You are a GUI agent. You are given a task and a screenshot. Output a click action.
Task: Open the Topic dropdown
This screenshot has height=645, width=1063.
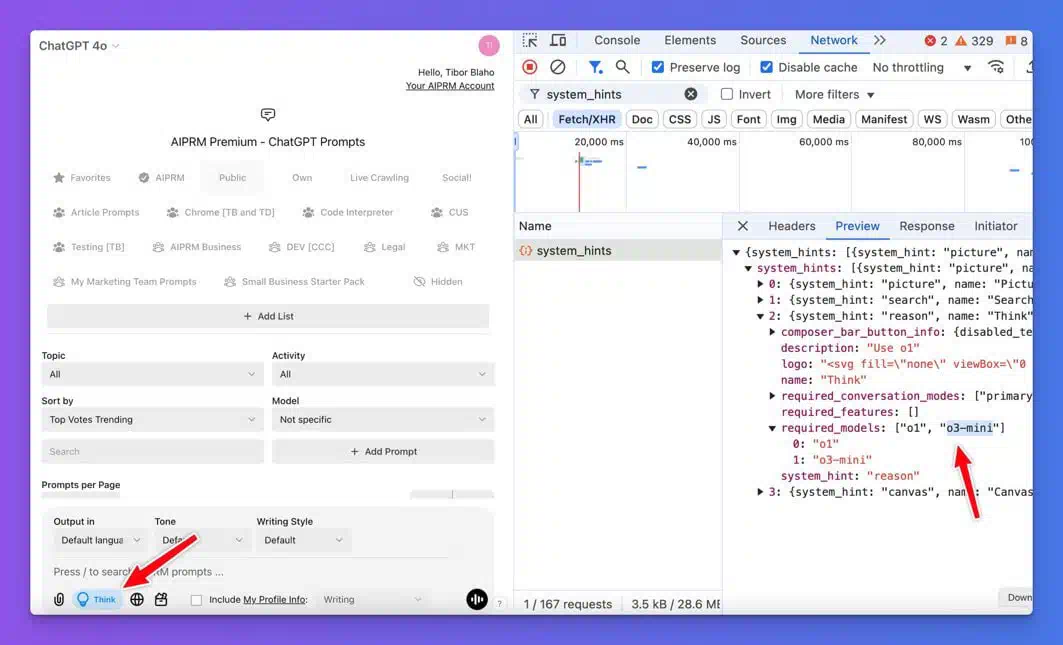click(153, 374)
